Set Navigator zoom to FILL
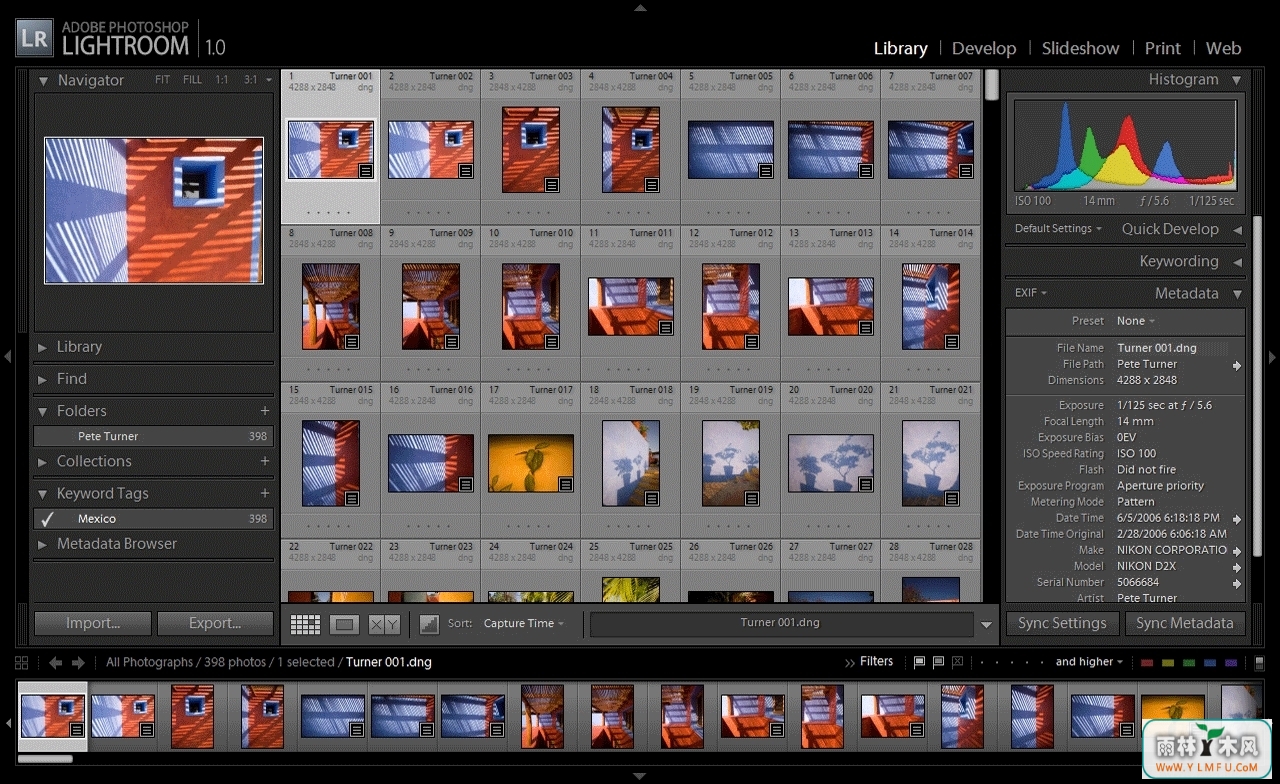Image resolution: width=1280 pixels, height=784 pixels. pos(192,80)
